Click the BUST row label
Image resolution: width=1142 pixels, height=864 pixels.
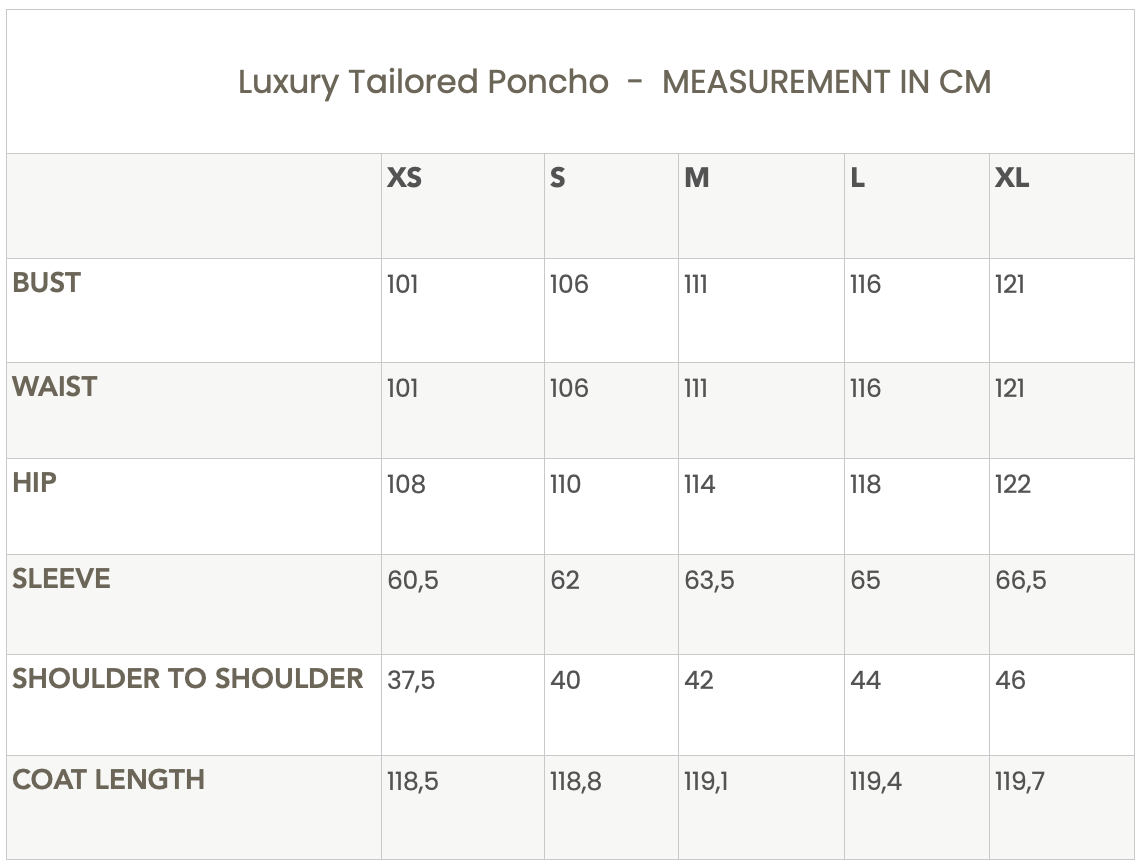point(46,283)
